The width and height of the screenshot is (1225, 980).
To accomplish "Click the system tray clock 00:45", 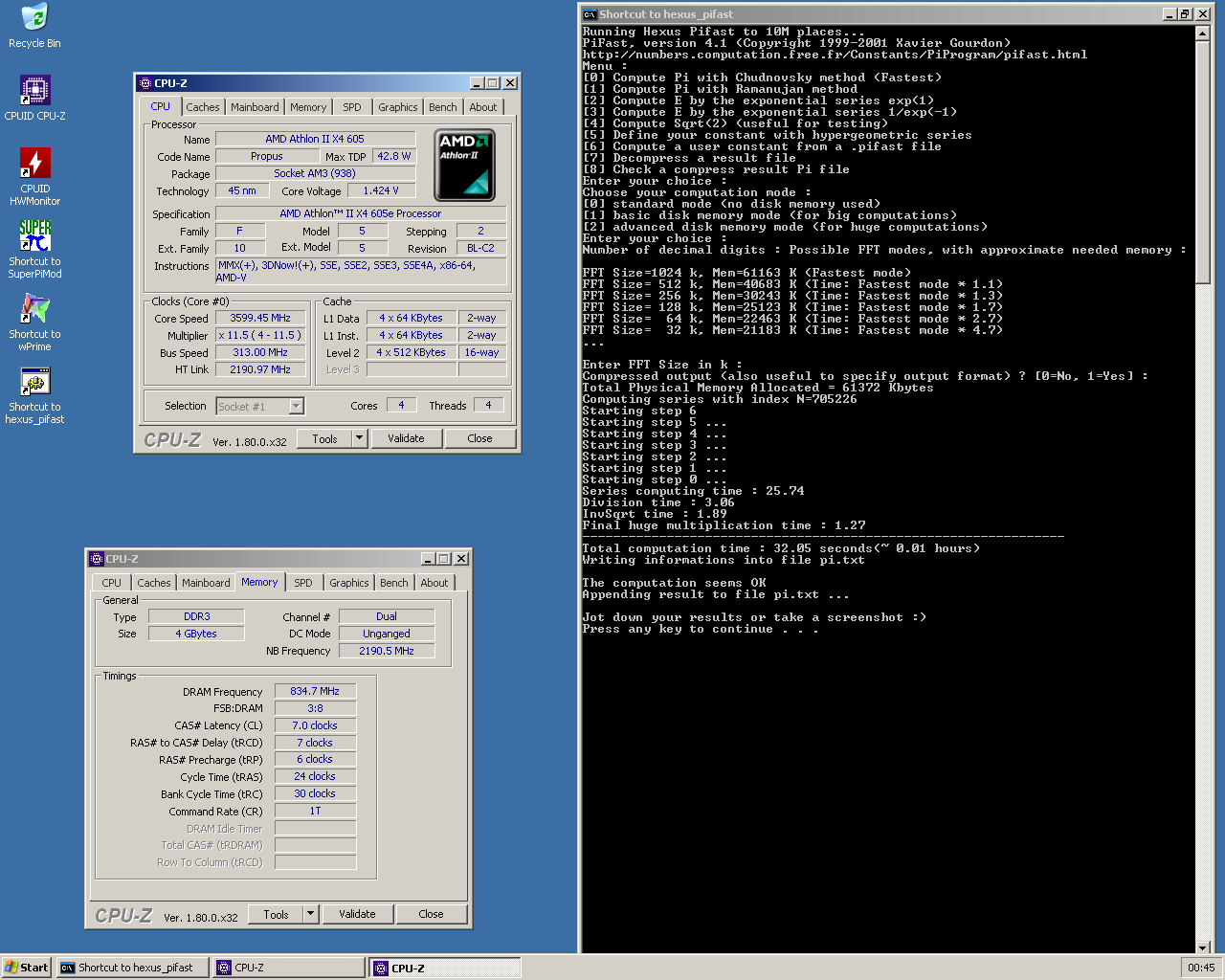I will click(1201, 968).
